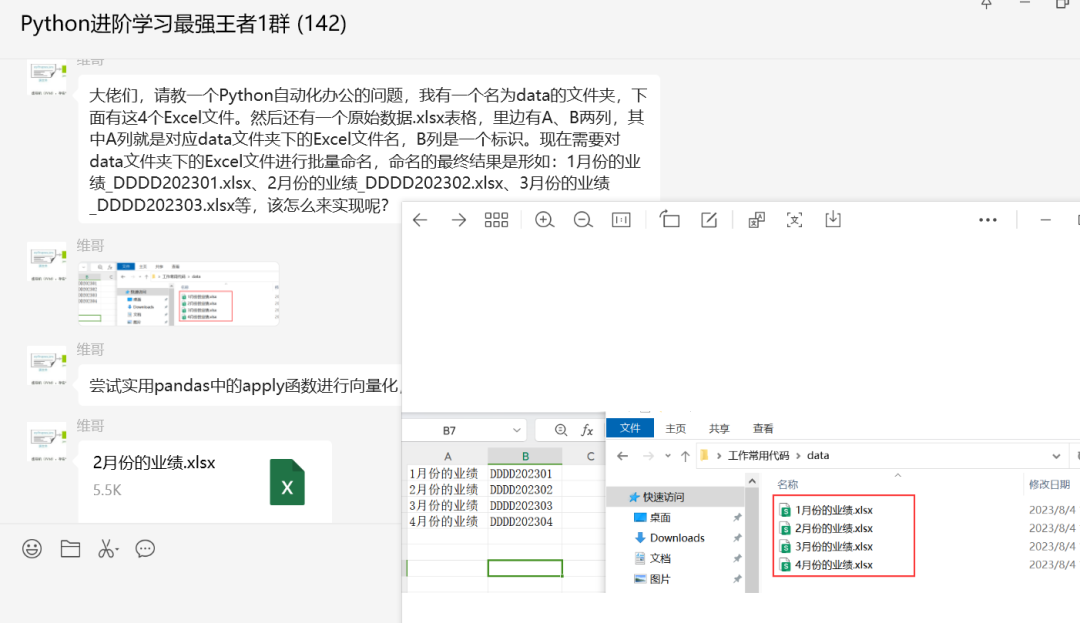The image size is (1080, 623).
Task: Select the screenshot scissors tool in the chat
Action: tap(109, 548)
